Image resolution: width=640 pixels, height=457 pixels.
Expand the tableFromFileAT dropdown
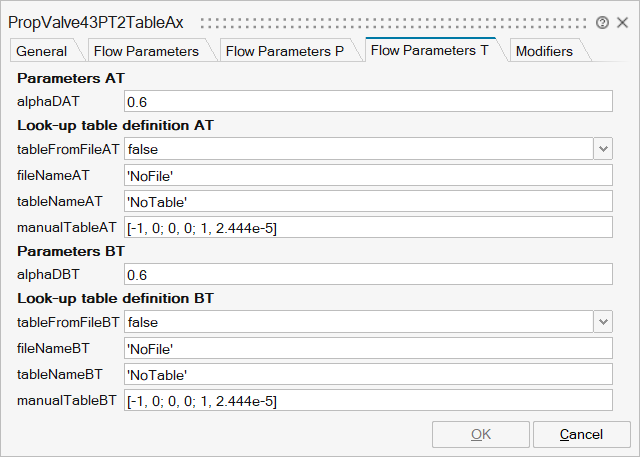(x=602, y=149)
